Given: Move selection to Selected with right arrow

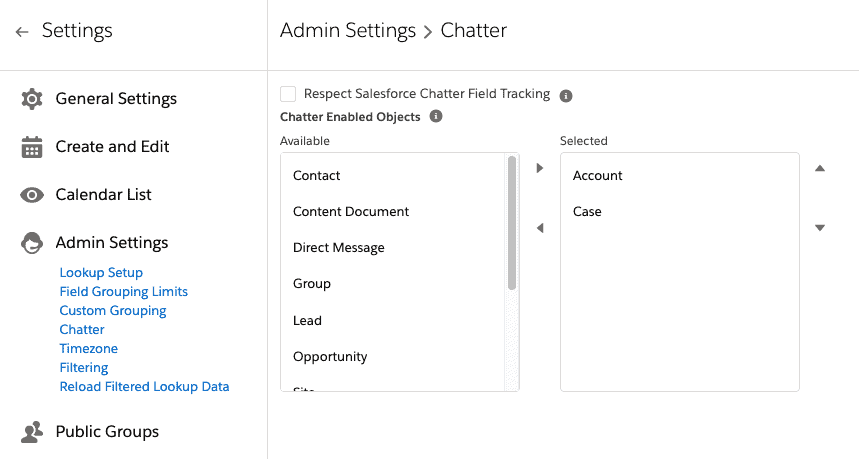Looking at the screenshot, I should pyautogui.click(x=540, y=168).
